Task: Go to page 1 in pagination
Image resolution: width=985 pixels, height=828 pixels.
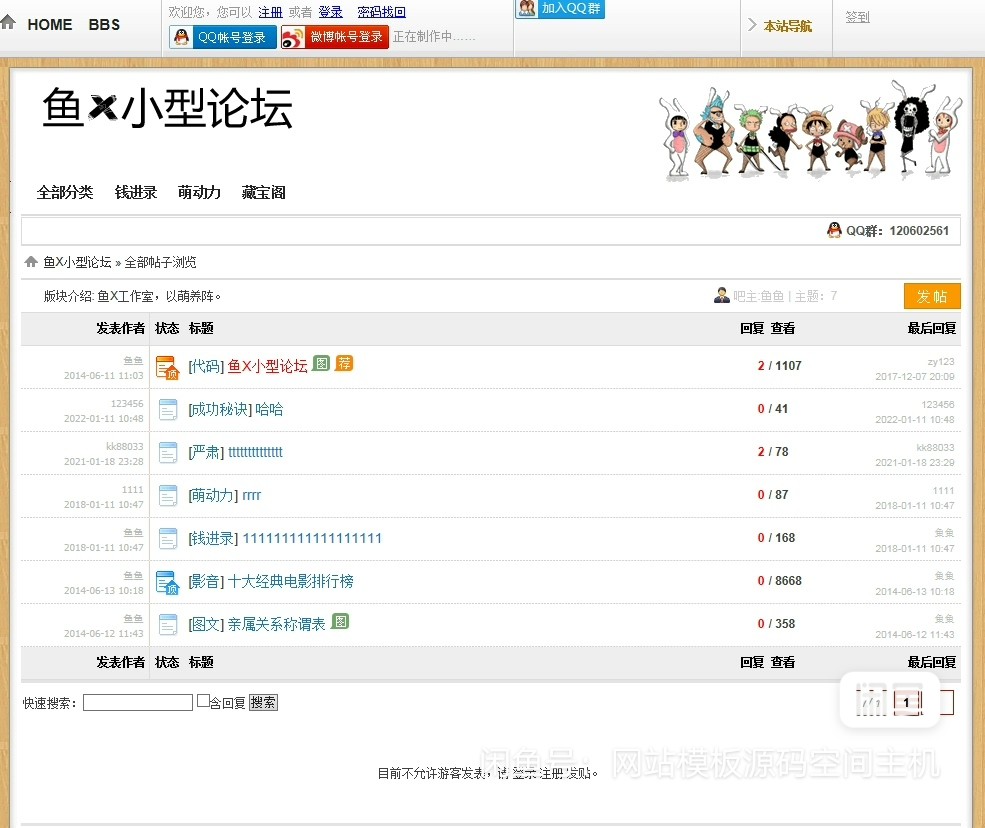Action: (x=906, y=702)
